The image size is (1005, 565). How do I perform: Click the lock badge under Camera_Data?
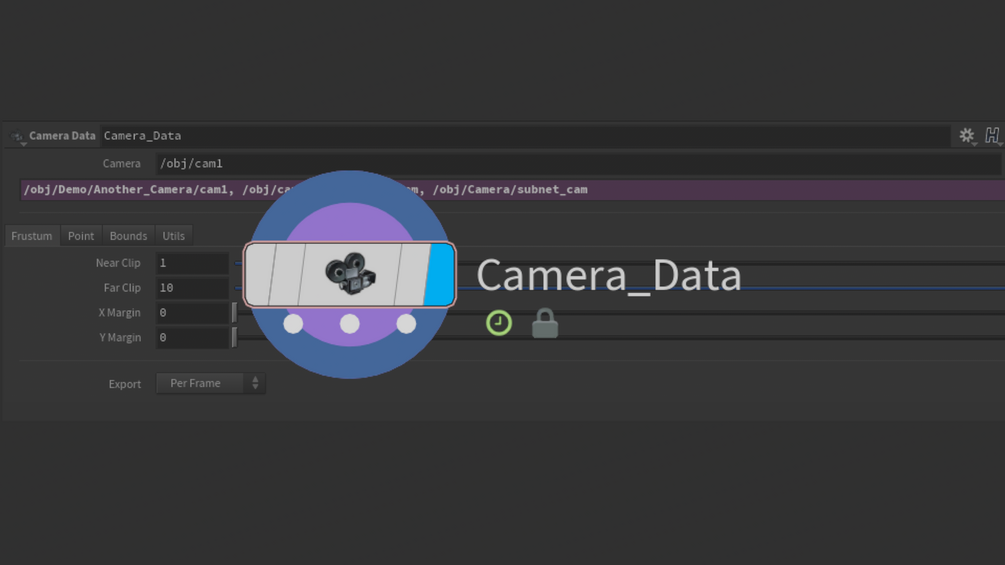click(545, 323)
